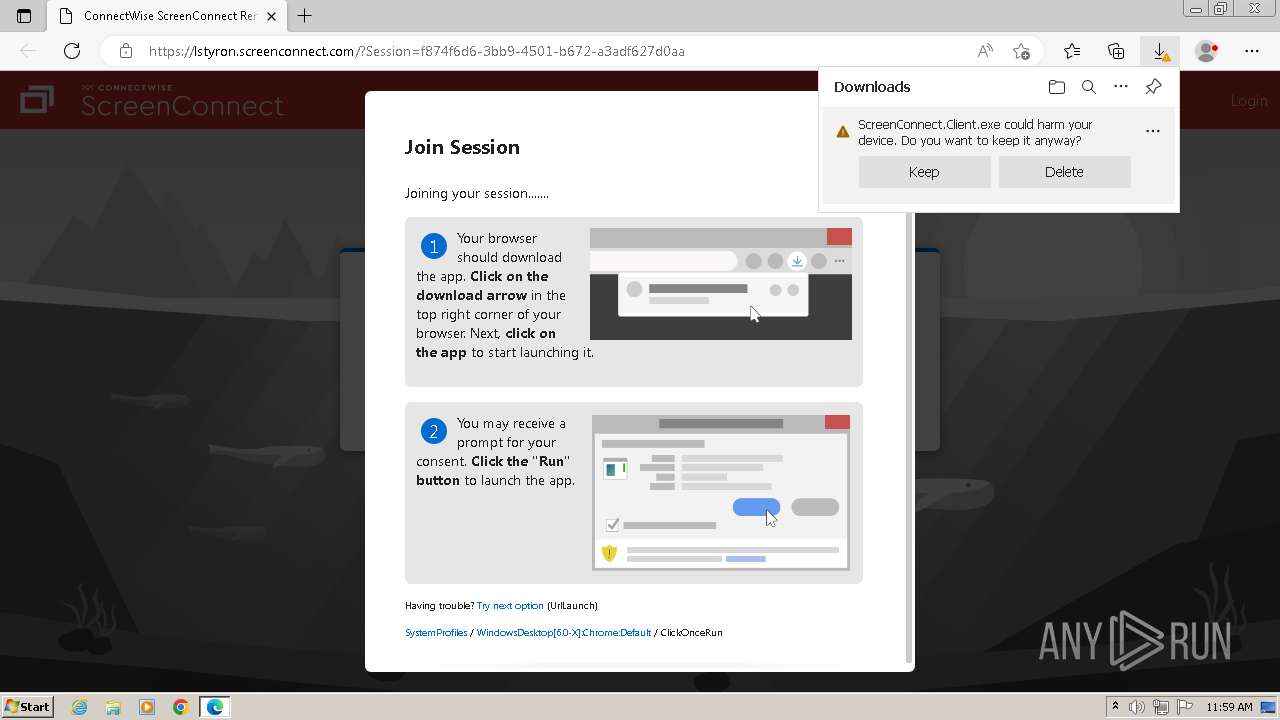
Task: Click the browser Back arrow
Action: (28, 51)
